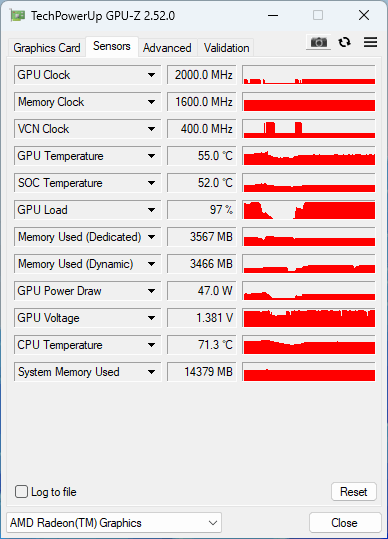Open the CPU Temperature sensor dropdown
The width and height of the screenshot is (388, 539).
[x=151, y=345]
